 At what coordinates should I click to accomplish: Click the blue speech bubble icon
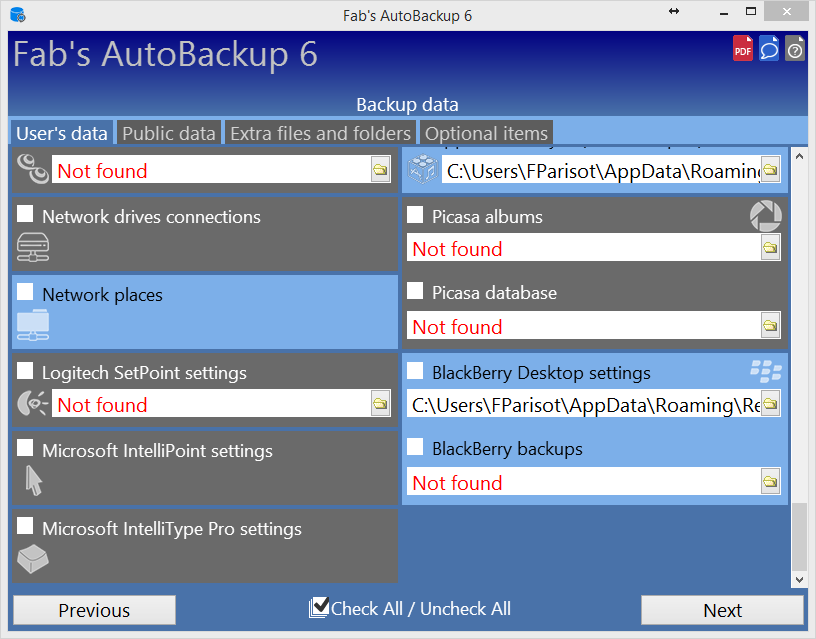pyautogui.click(x=768, y=48)
